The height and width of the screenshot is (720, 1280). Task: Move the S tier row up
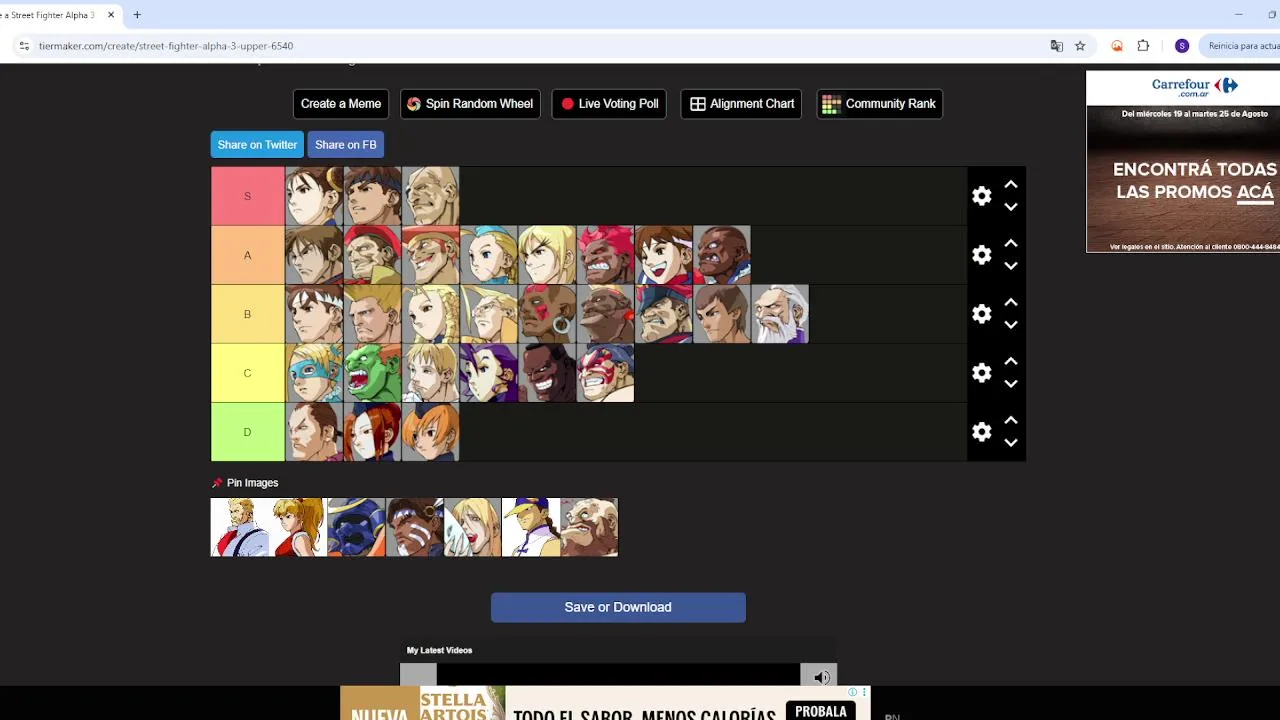(x=1011, y=185)
